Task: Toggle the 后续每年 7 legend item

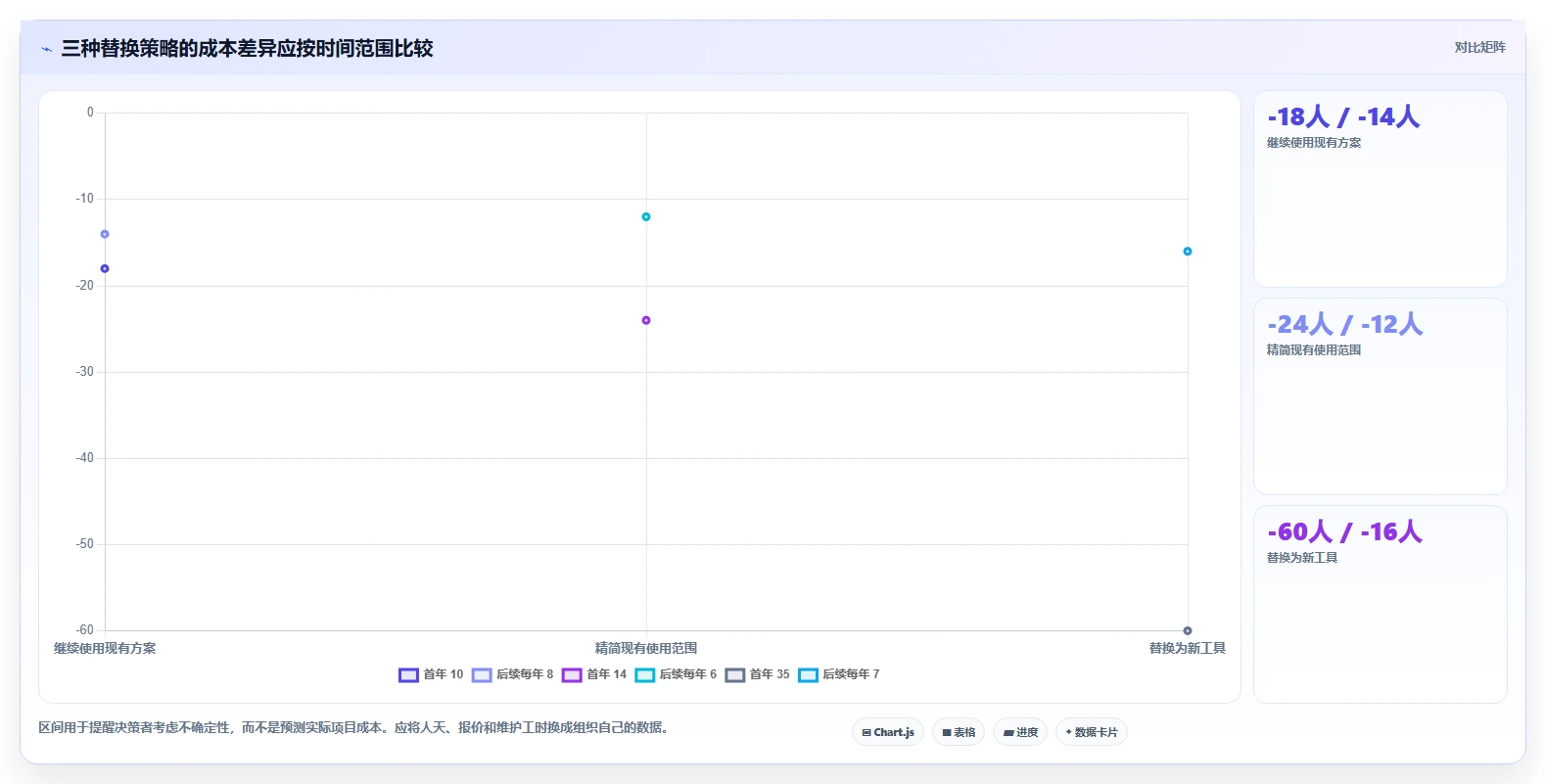Action: 839,674
